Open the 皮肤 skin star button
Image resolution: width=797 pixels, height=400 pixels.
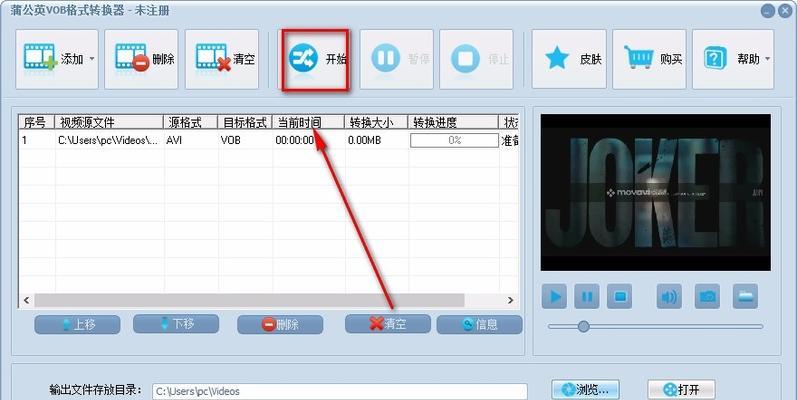click(x=569, y=59)
